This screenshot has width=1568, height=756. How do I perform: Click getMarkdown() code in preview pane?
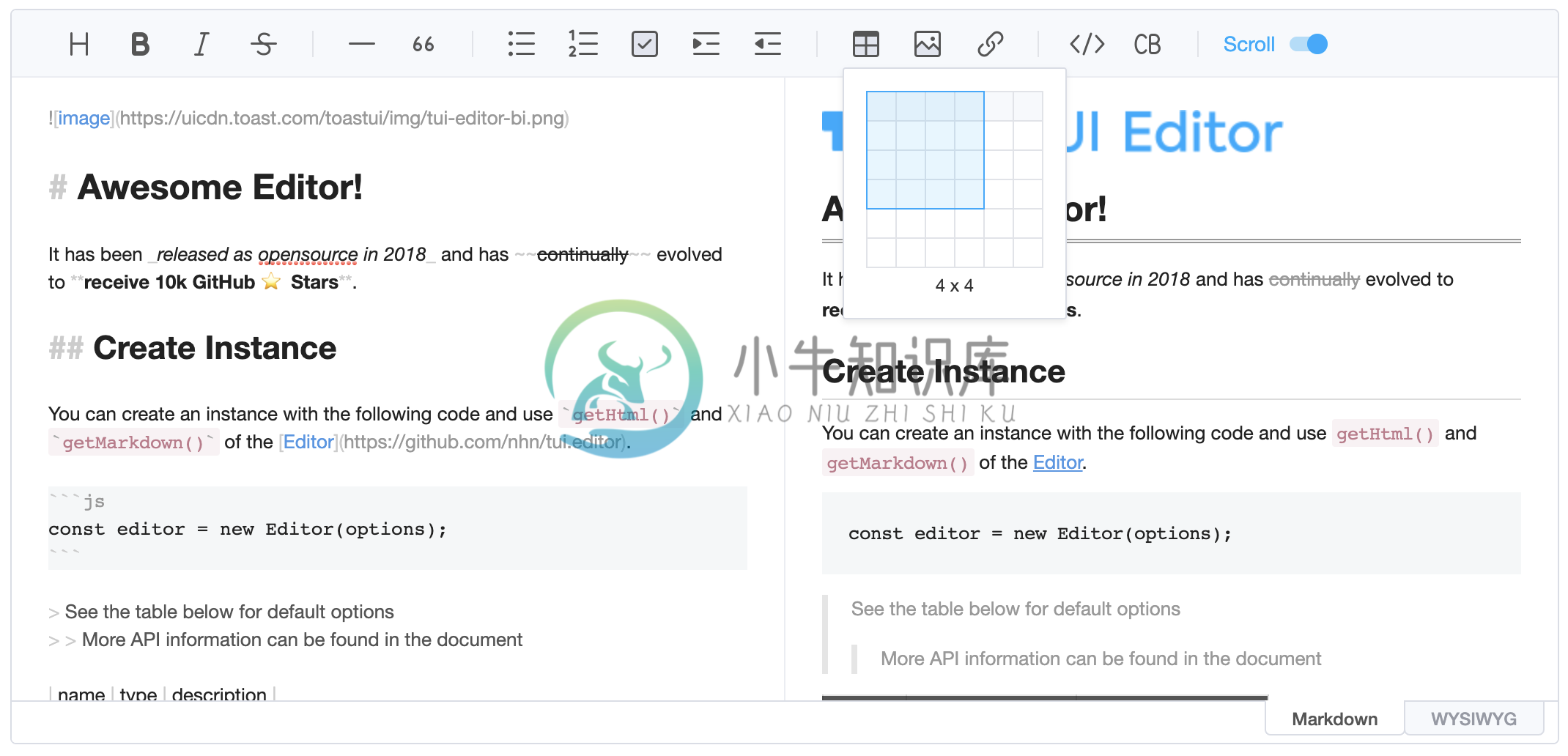[x=898, y=463]
